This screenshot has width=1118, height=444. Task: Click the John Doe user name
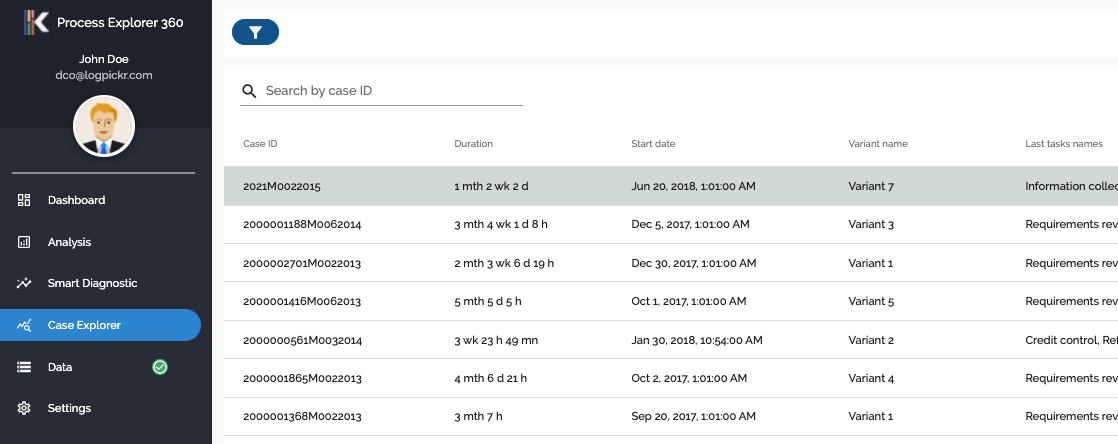click(104, 59)
